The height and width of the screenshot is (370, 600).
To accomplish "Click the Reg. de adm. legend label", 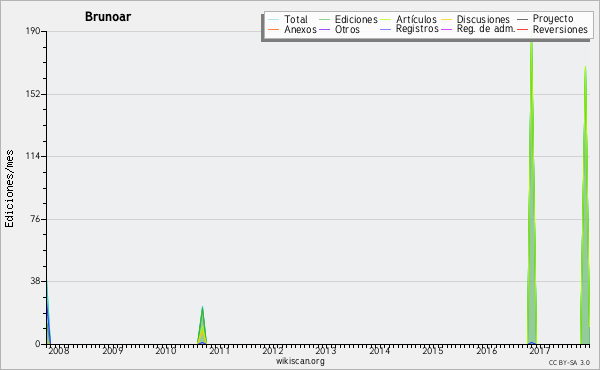I will [x=486, y=29].
